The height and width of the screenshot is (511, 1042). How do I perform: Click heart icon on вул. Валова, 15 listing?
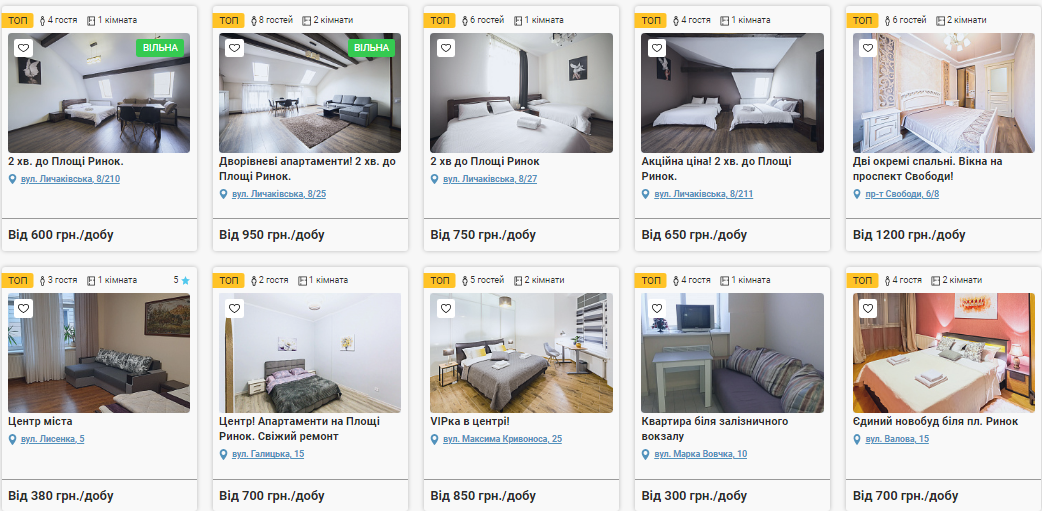point(867,308)
